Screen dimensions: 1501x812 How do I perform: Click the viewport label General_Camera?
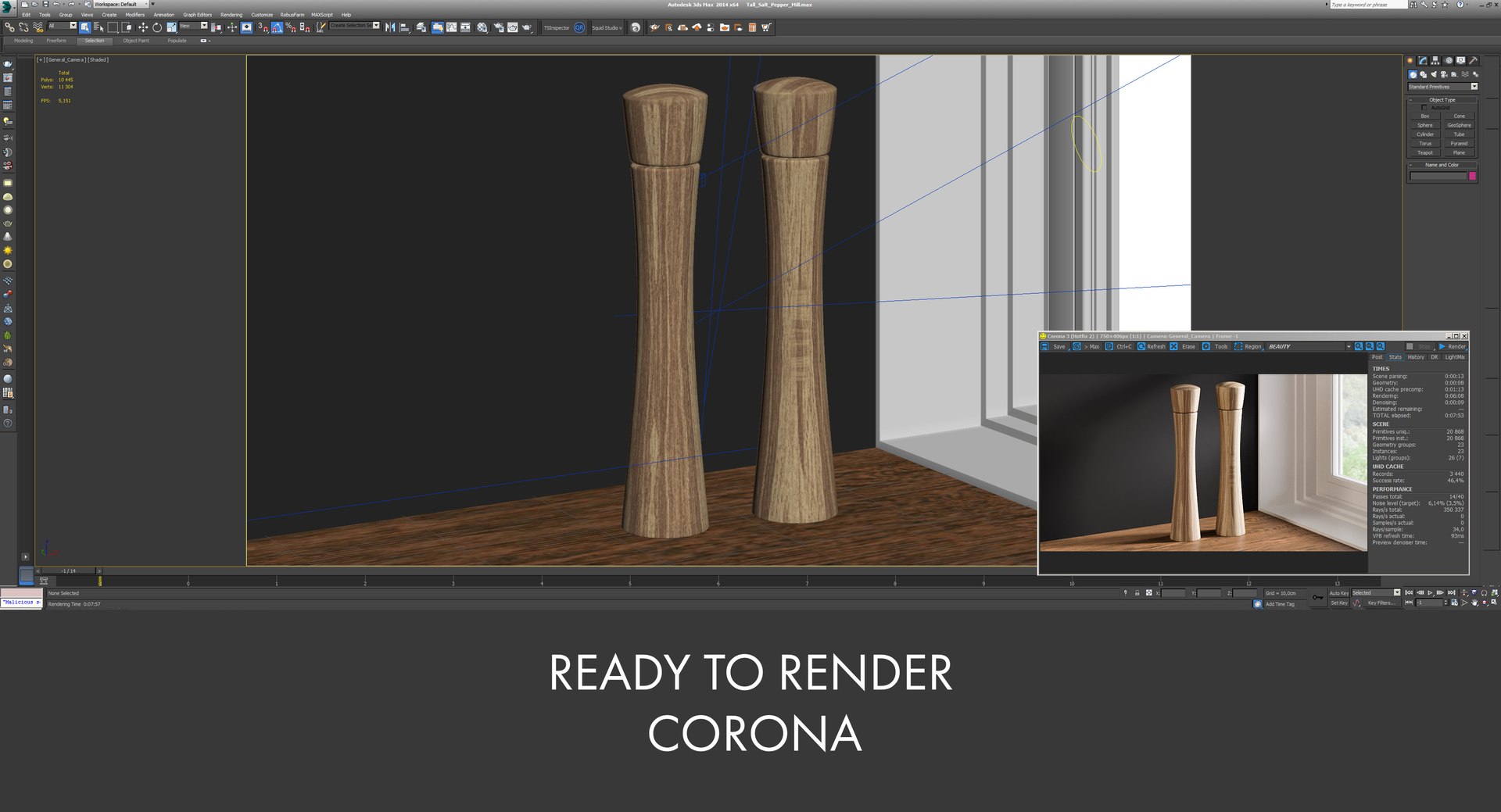point(66,59)
